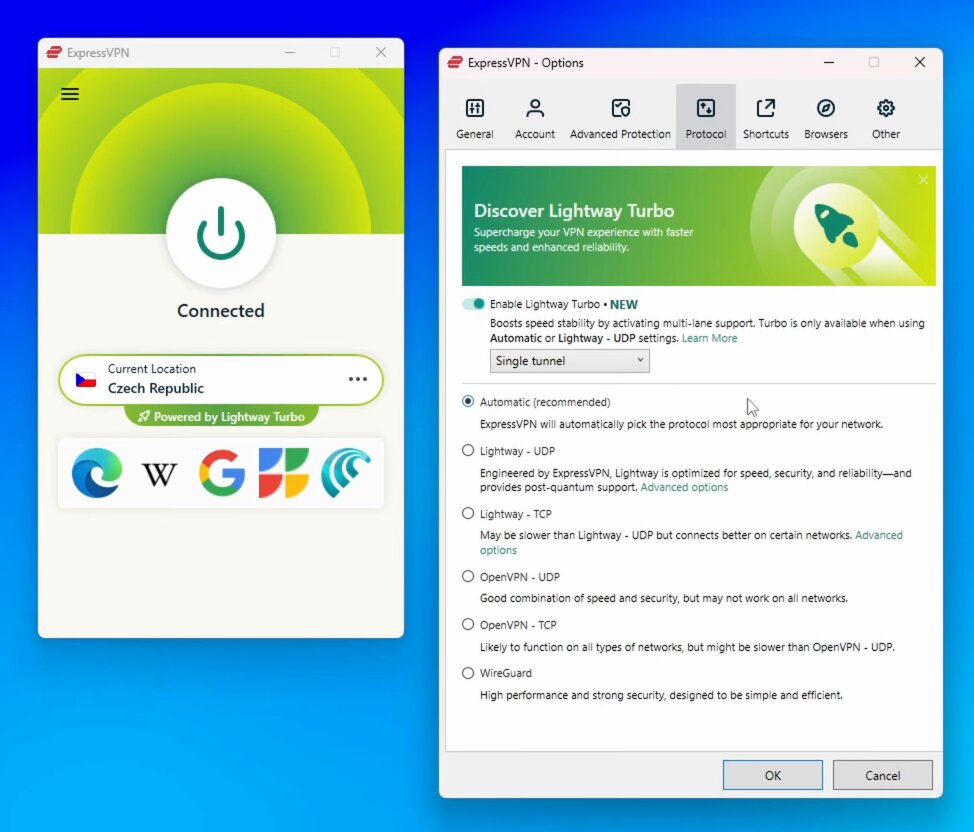Select the OpenVPN - TCP radio button
Screen dimensions: 974x832
468,624
